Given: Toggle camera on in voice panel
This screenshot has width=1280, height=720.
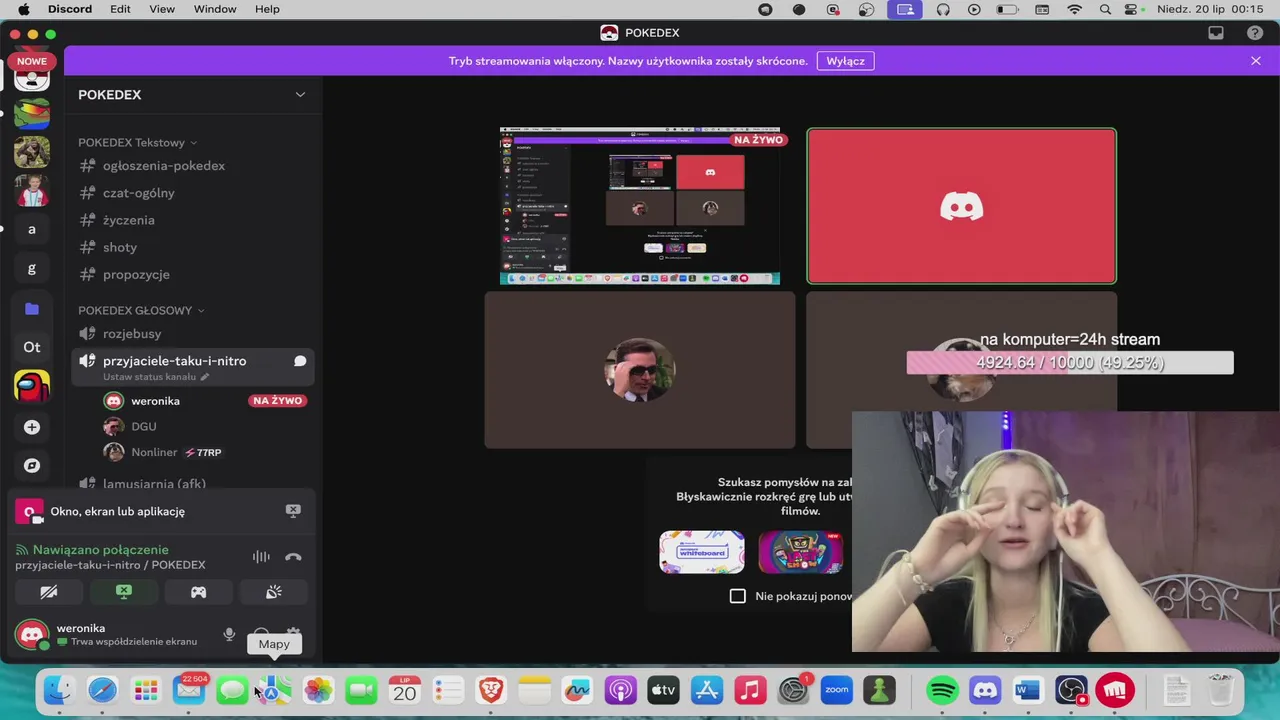Looking at the screenshot, I should [48, 592].
